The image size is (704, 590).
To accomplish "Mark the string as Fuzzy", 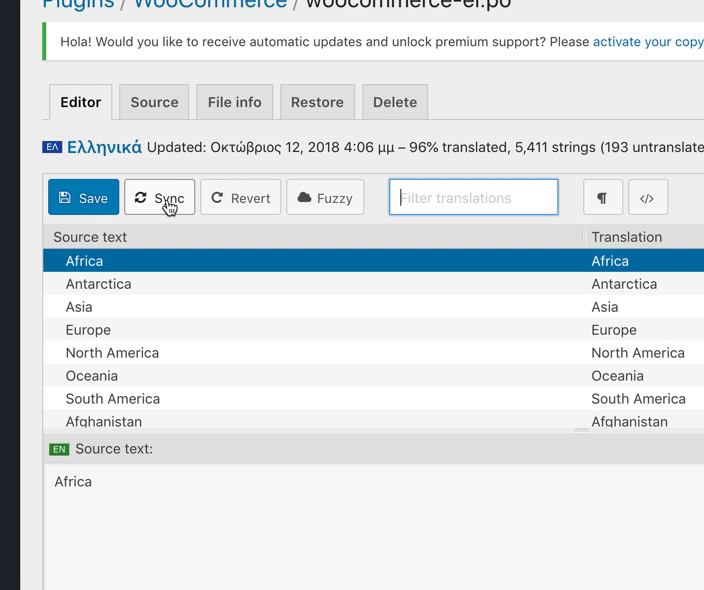I will (325, 197).
